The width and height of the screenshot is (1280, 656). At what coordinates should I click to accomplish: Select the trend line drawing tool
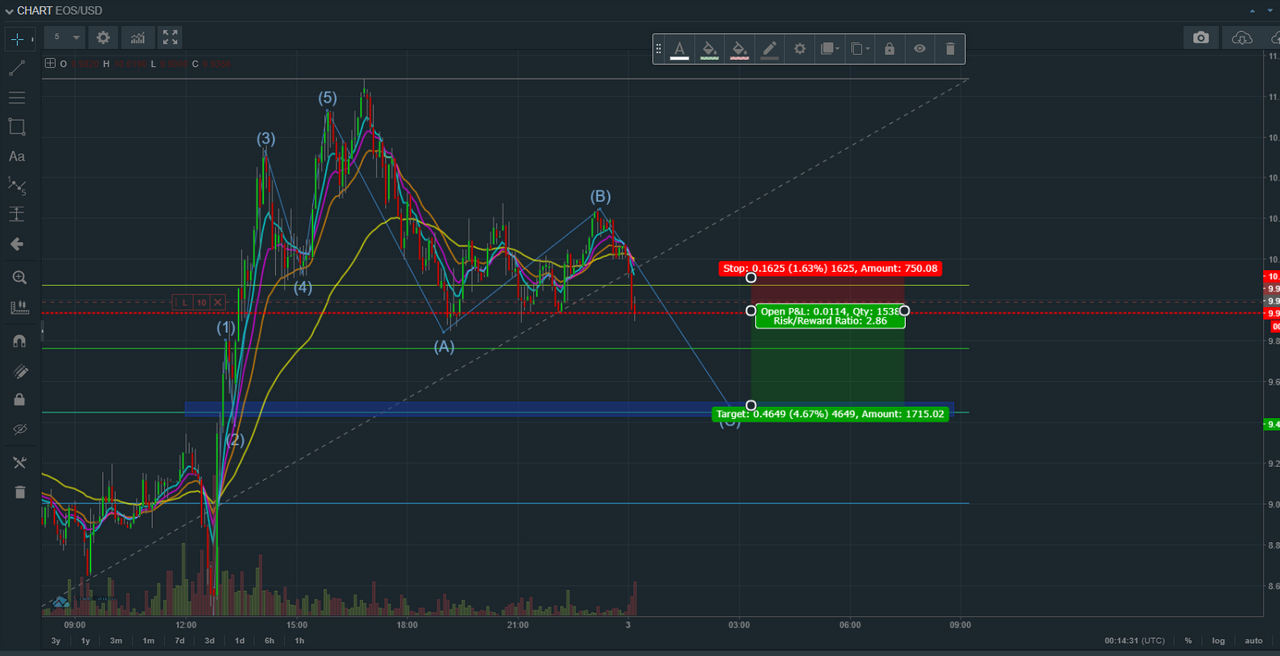click(x=17, y=68)
